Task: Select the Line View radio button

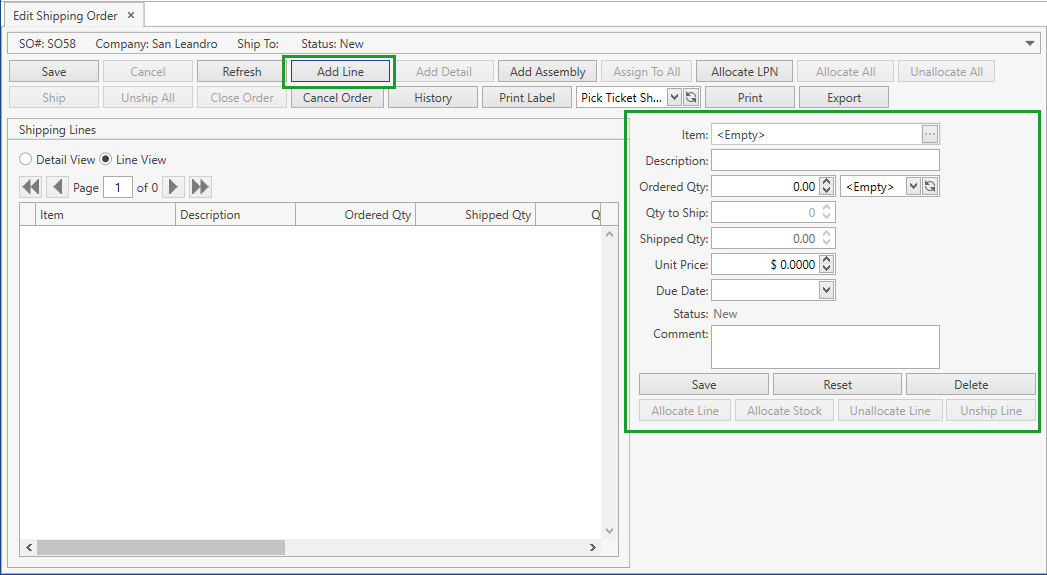Action: [106, 160]
